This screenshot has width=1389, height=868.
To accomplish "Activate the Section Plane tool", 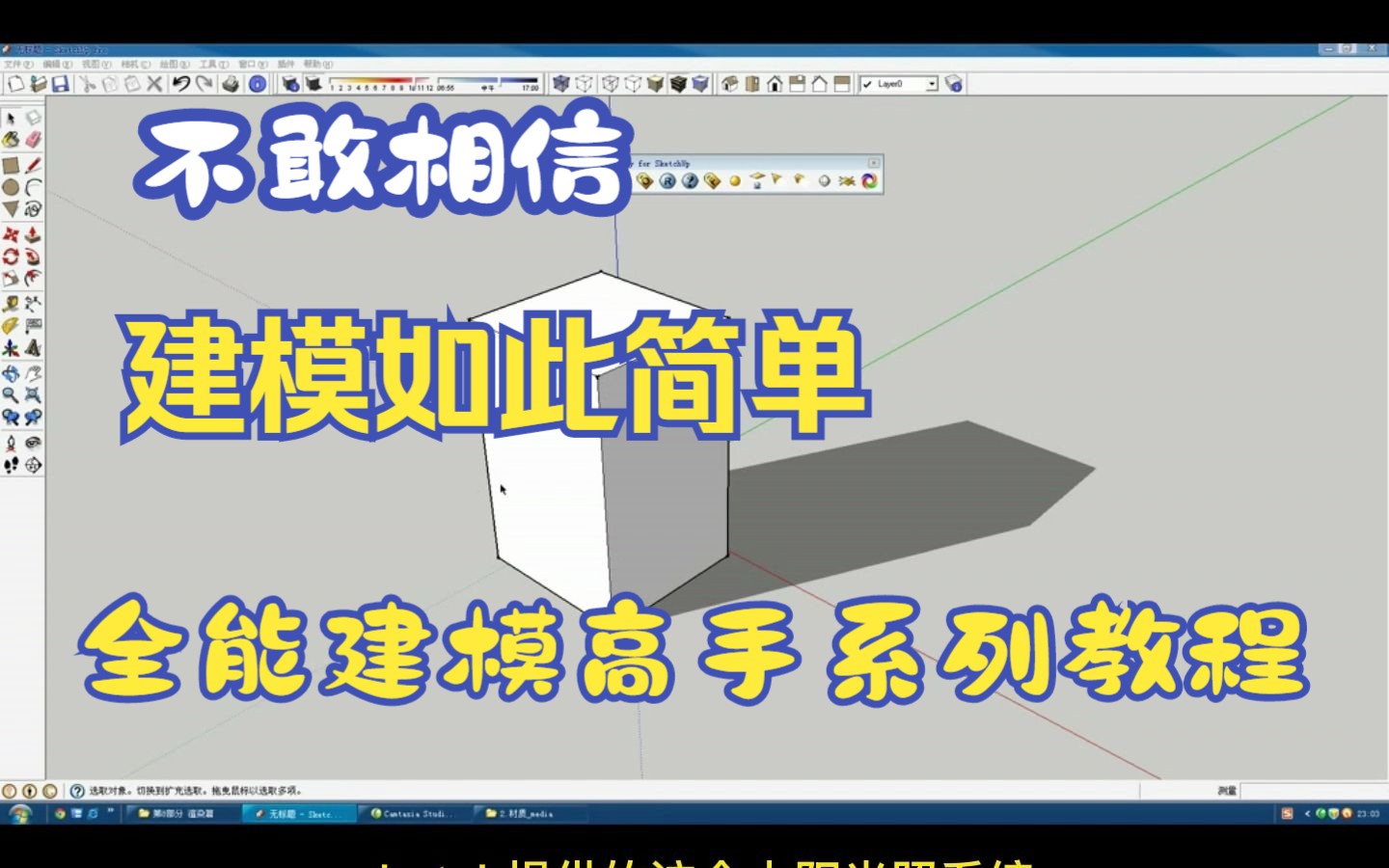I will tap(33, 465).
